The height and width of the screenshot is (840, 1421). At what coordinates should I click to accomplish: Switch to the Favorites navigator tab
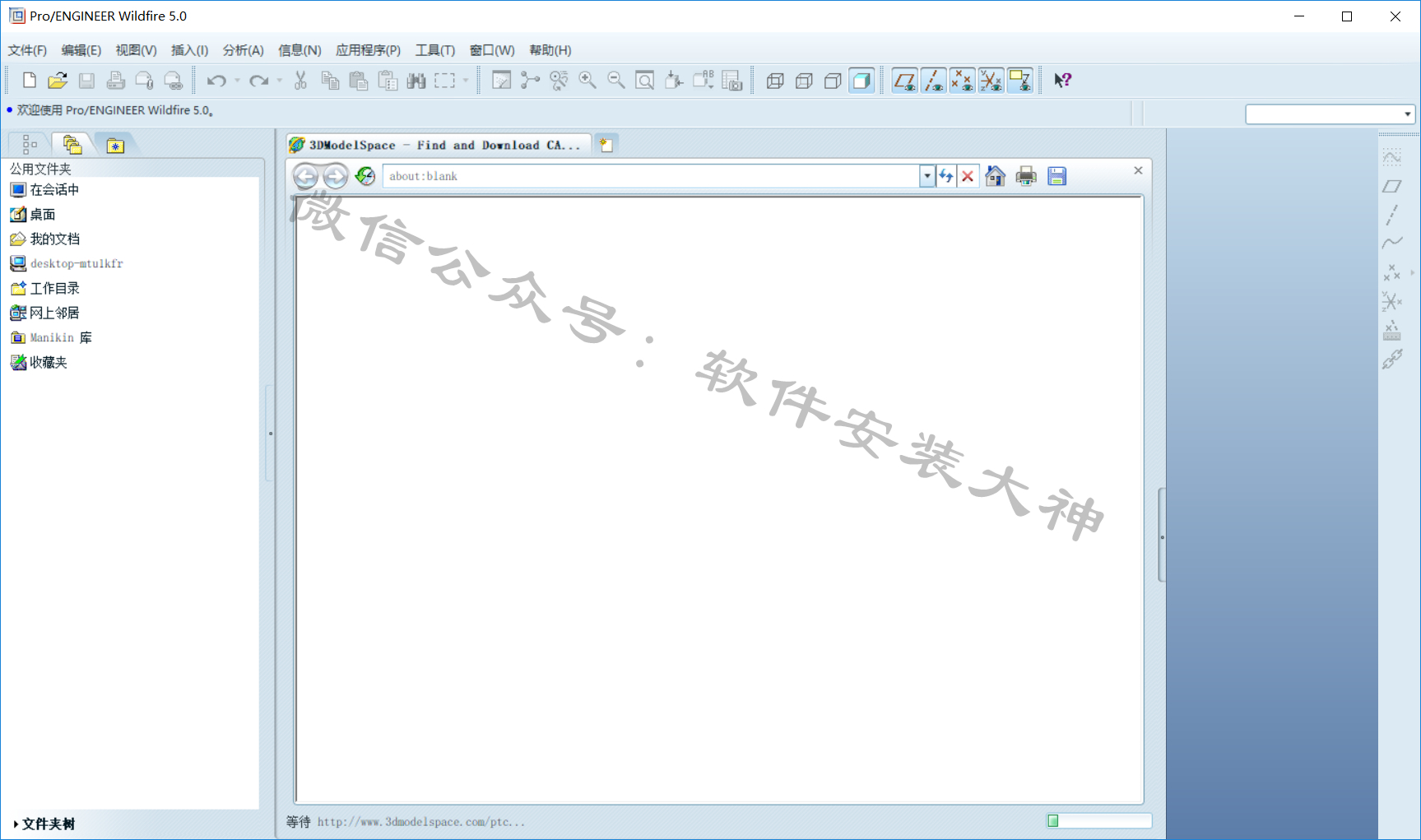115,146
